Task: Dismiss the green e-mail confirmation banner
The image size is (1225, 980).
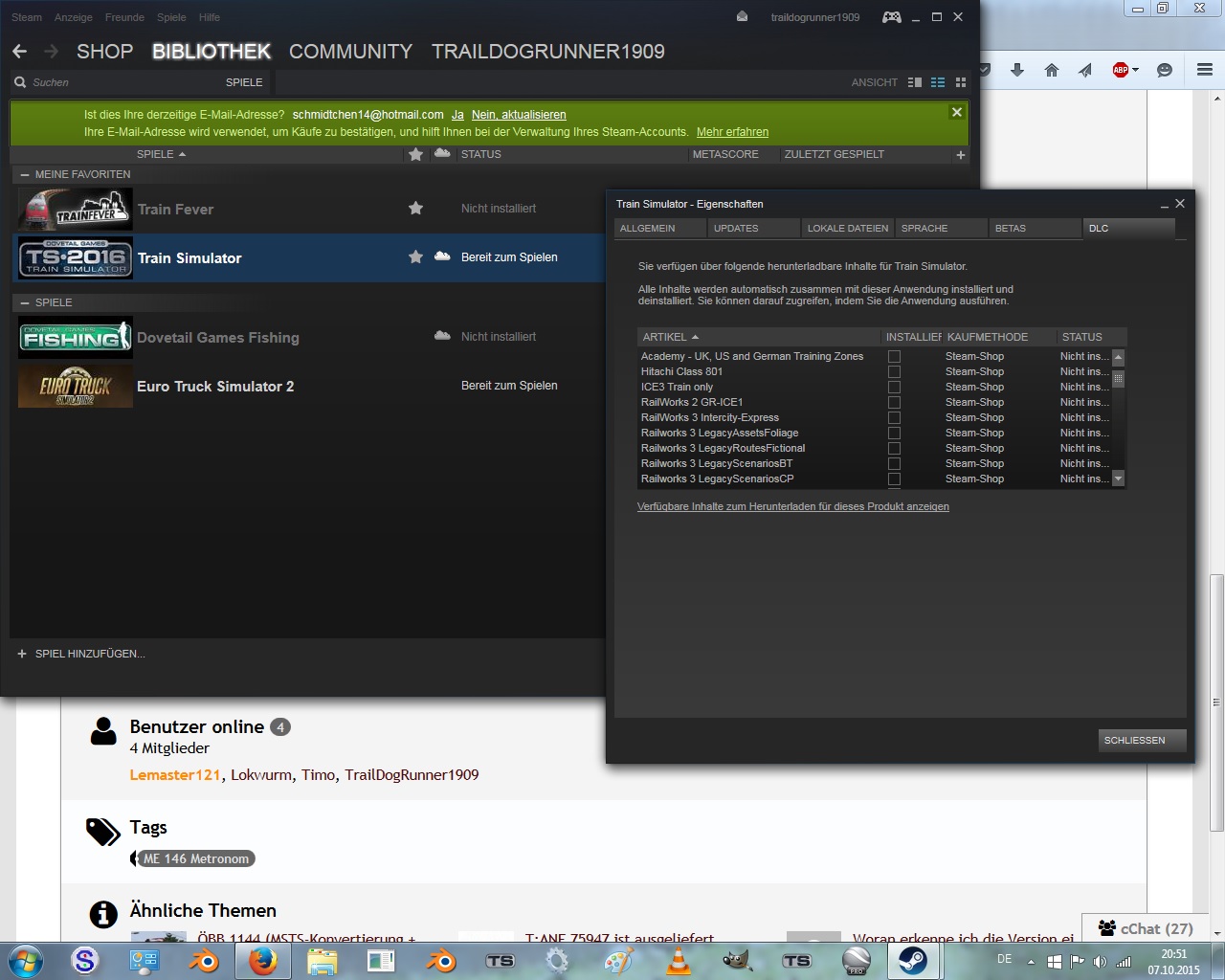Action: point(956,112)
